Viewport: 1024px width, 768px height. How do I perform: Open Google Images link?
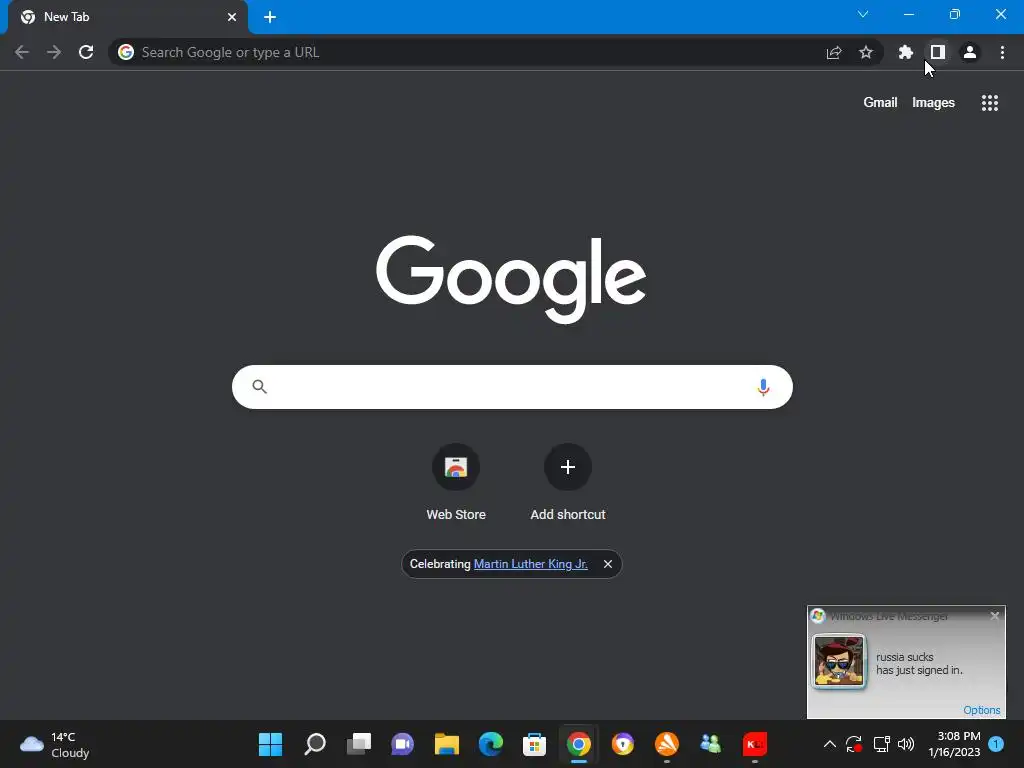pyautogui.click(x=933, y=103)
